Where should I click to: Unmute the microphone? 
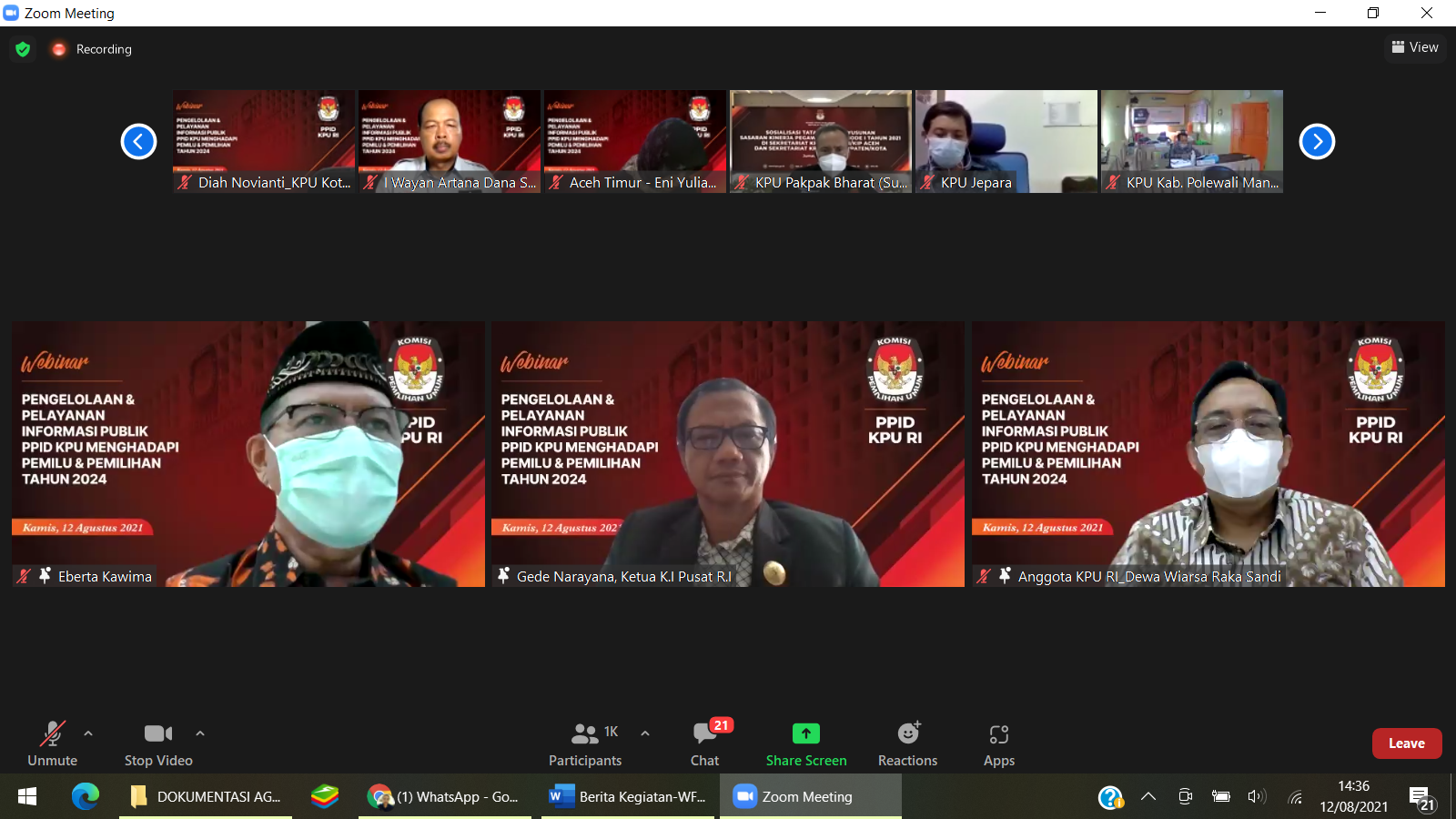(52, 733)
